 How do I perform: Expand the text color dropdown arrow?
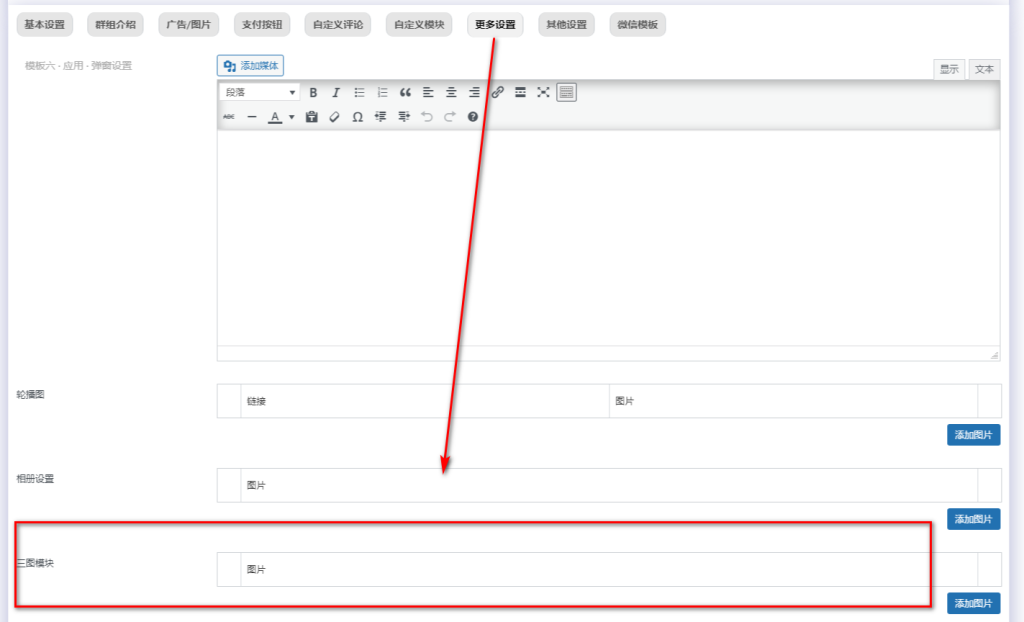pyautogui.click(x=292, y=117)
